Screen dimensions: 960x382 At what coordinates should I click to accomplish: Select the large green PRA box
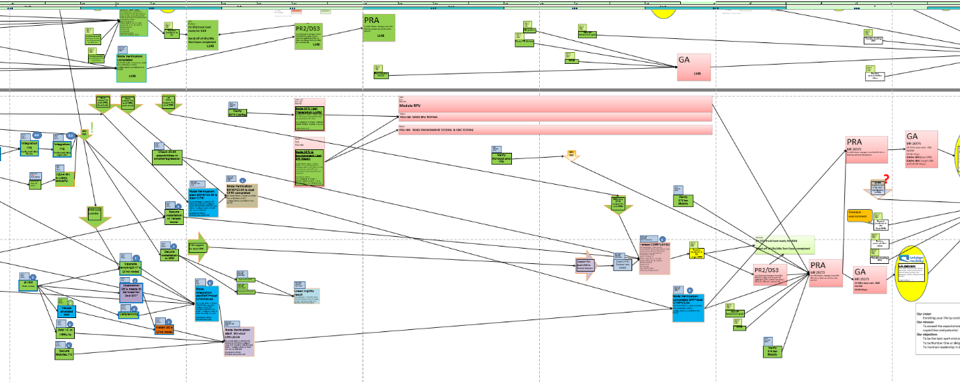pyautogui.click(x=379, y=28)
